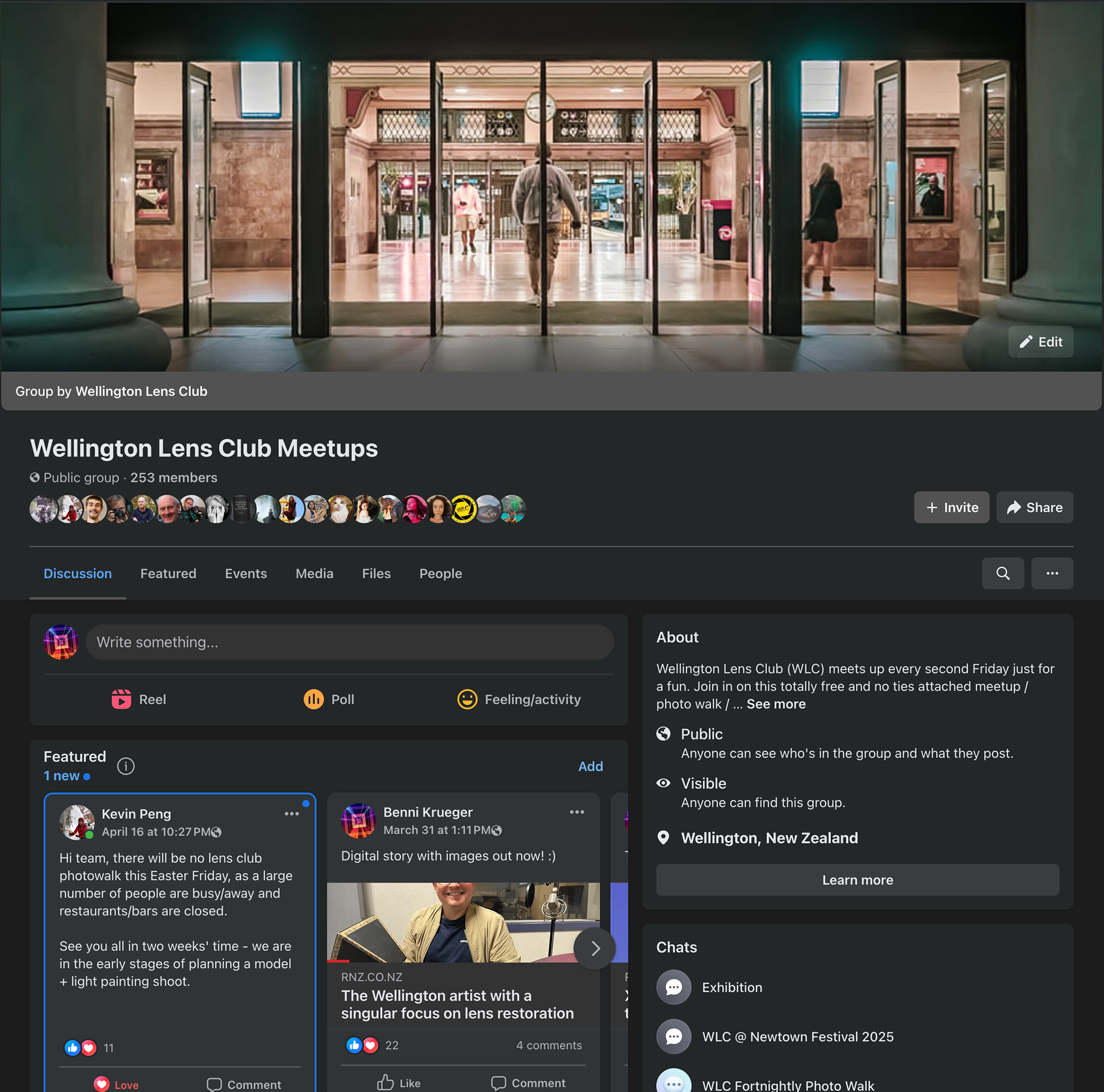The height and width of the screenshot is (1092, 1104).
Task: Create a Poll post
Action: coord(329,699)
